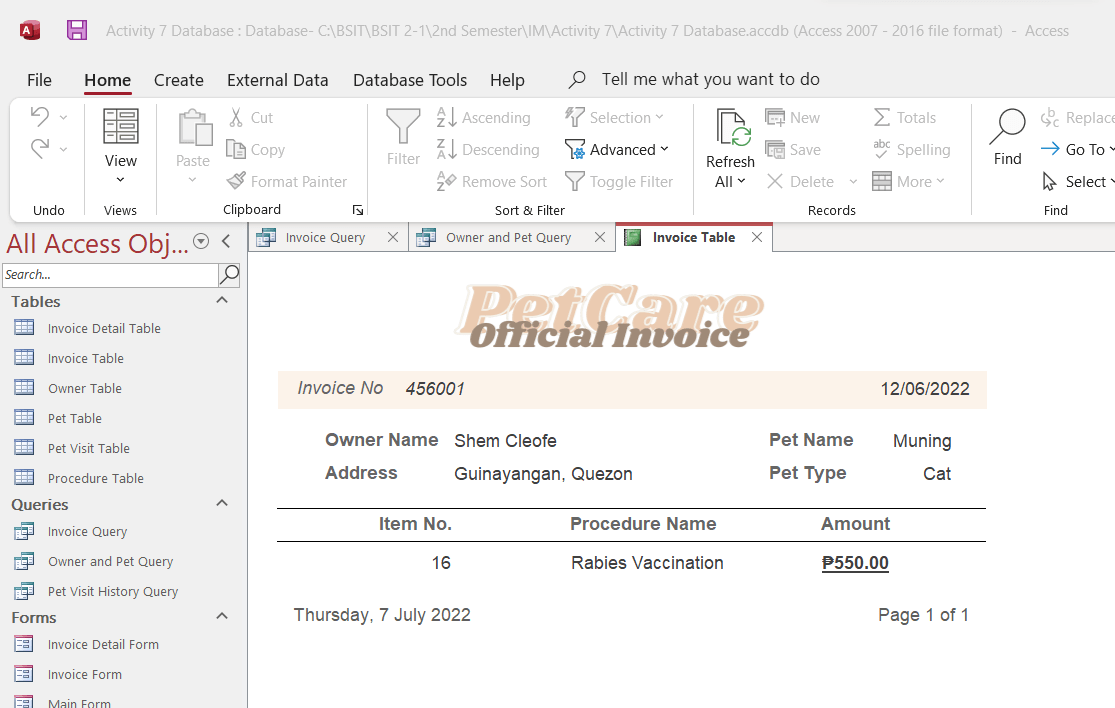Screen dimensions: 1115x708
Task: Click the Undo arrow icon
Action: pos(39,117)
